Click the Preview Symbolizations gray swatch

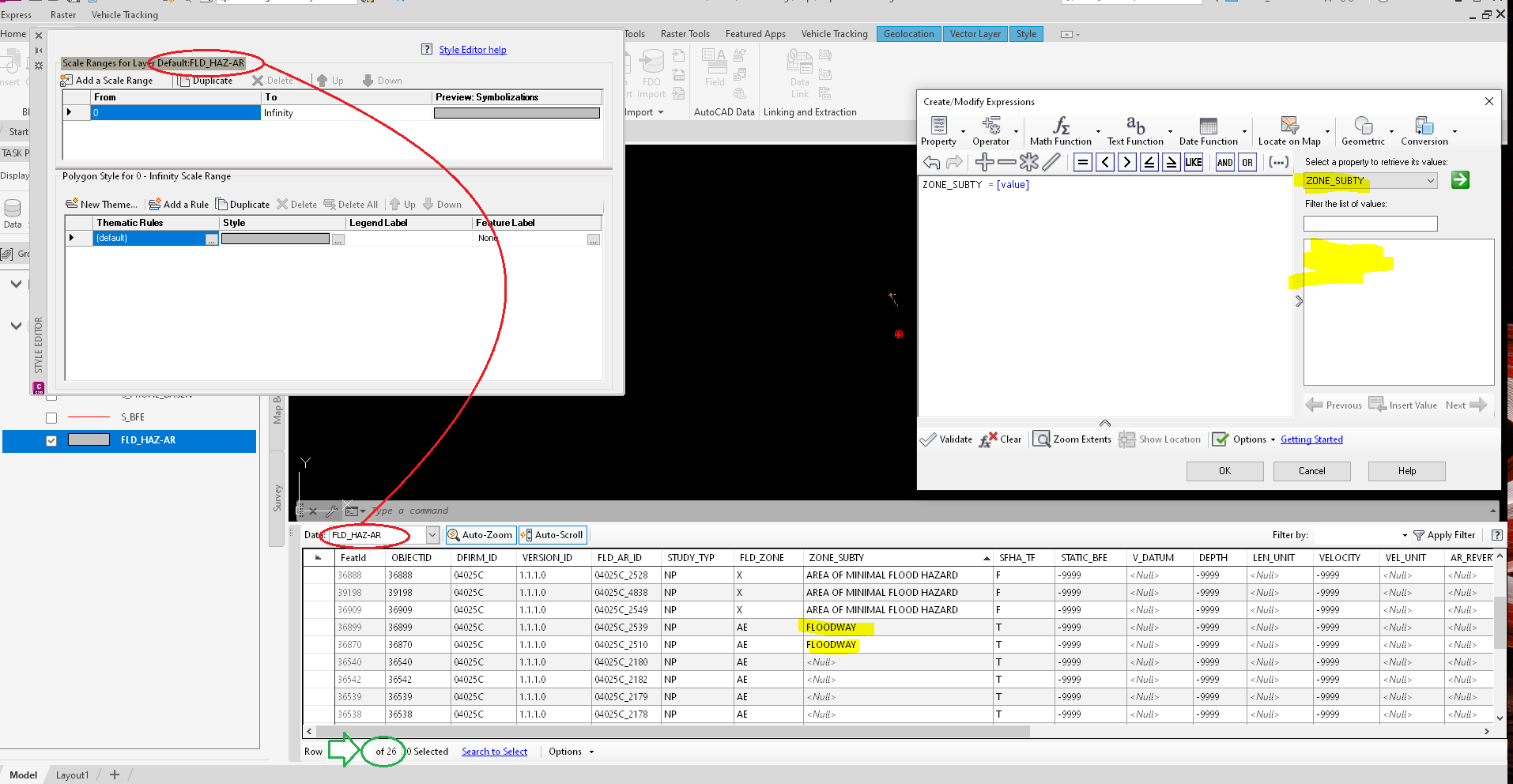pos(517,113)
